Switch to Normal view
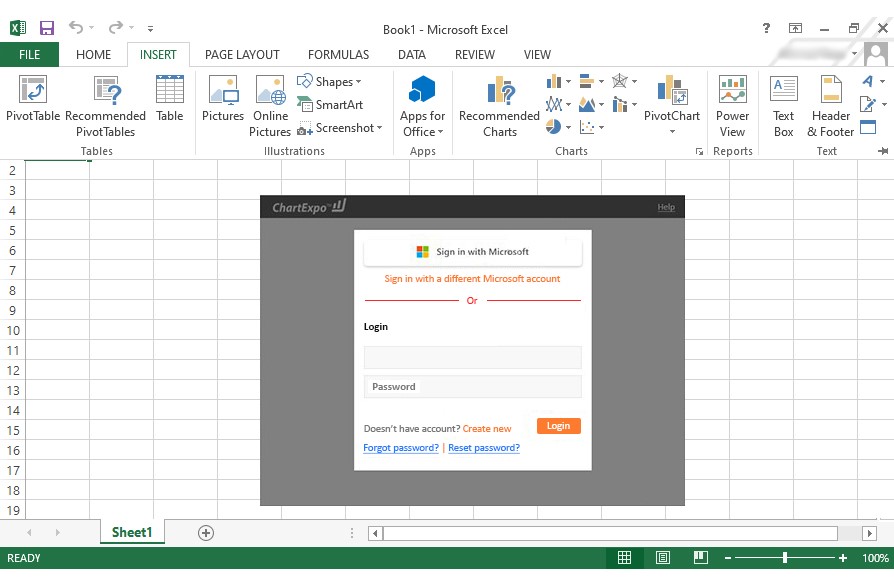 click(x=624, y=558)
